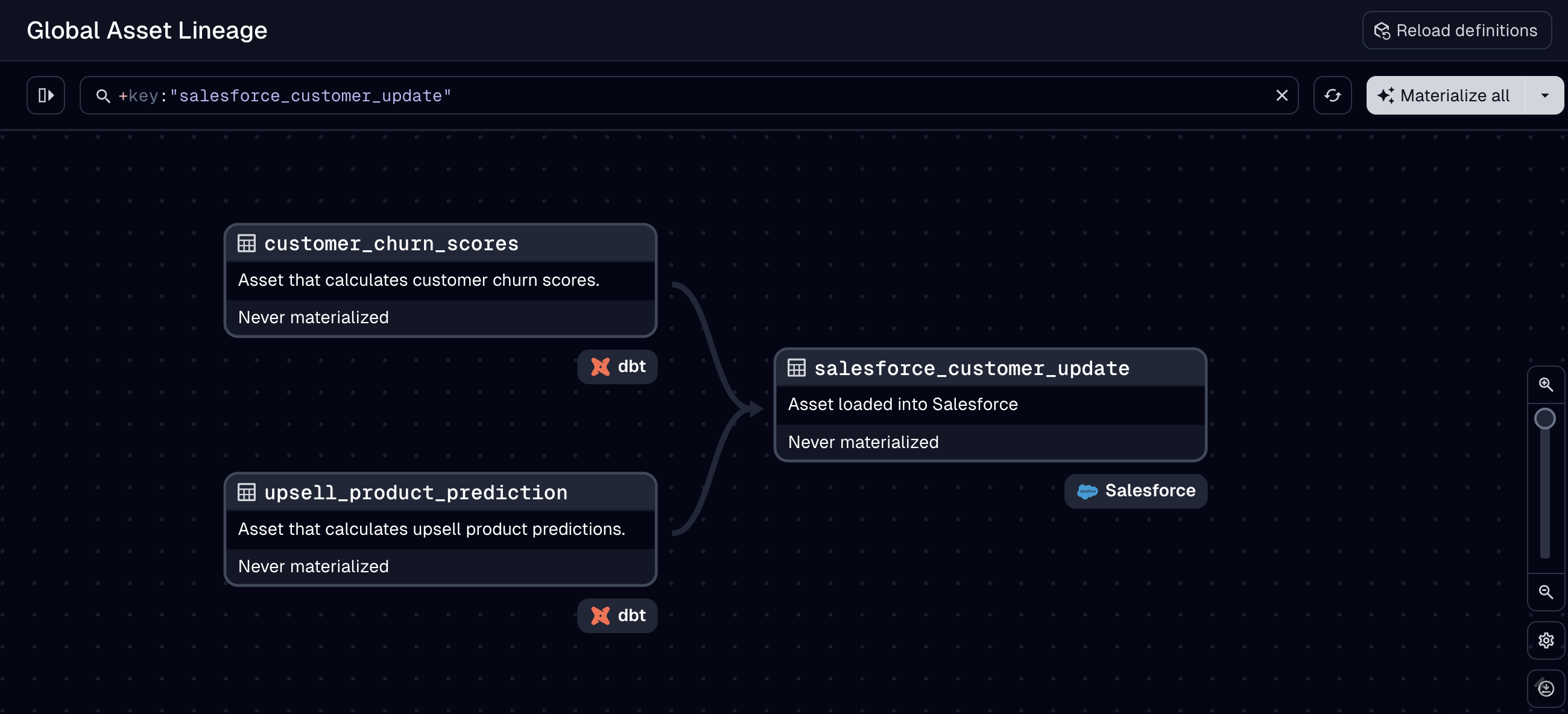Click the zoom slider handle
The width and height of the screenshot is (1568, 714).
tap(1544, 419)
